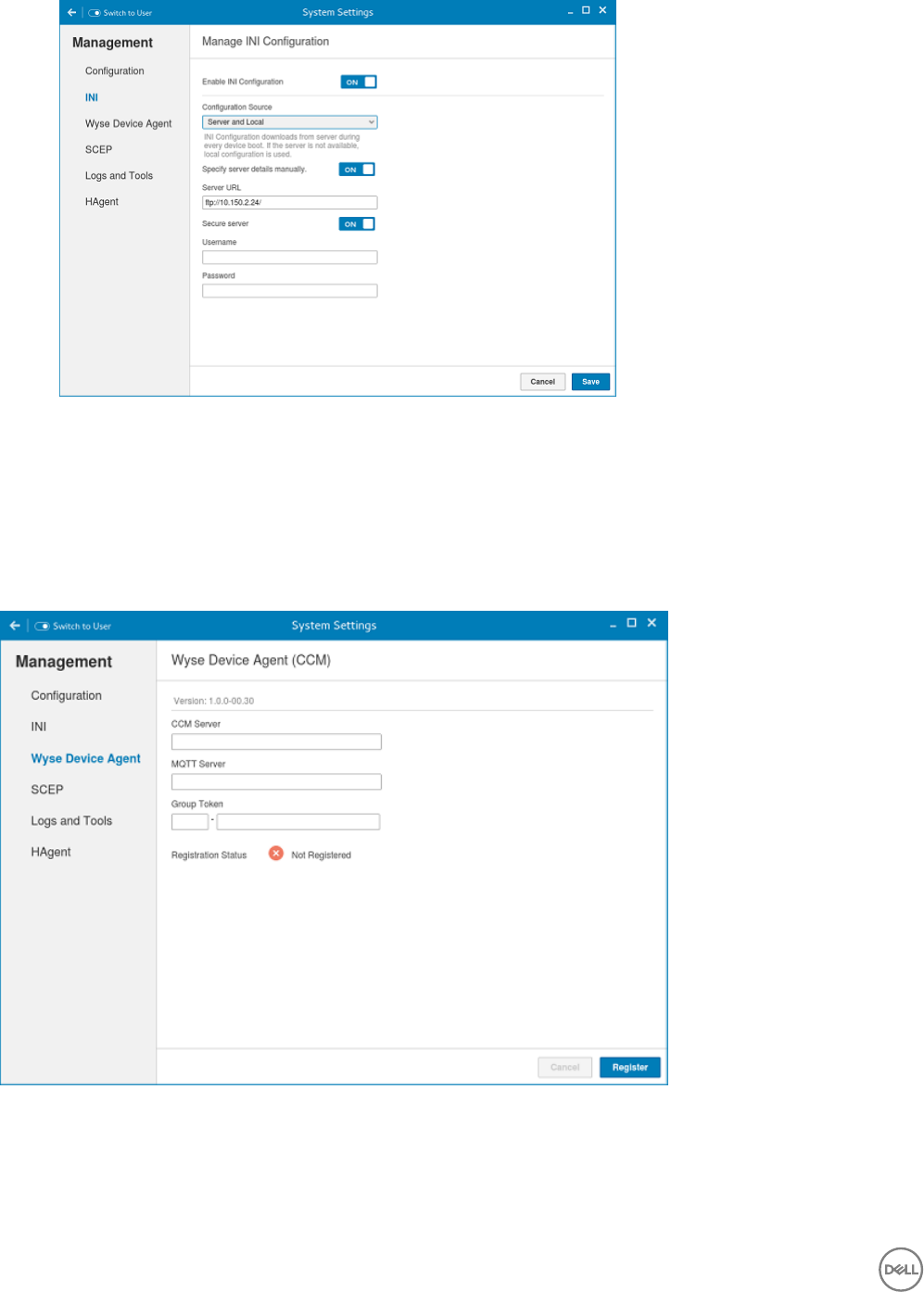This screenshot has width=924, height=1292.
Task: Select Wyse Device Agent in lower sidebar
Action: 86,758
